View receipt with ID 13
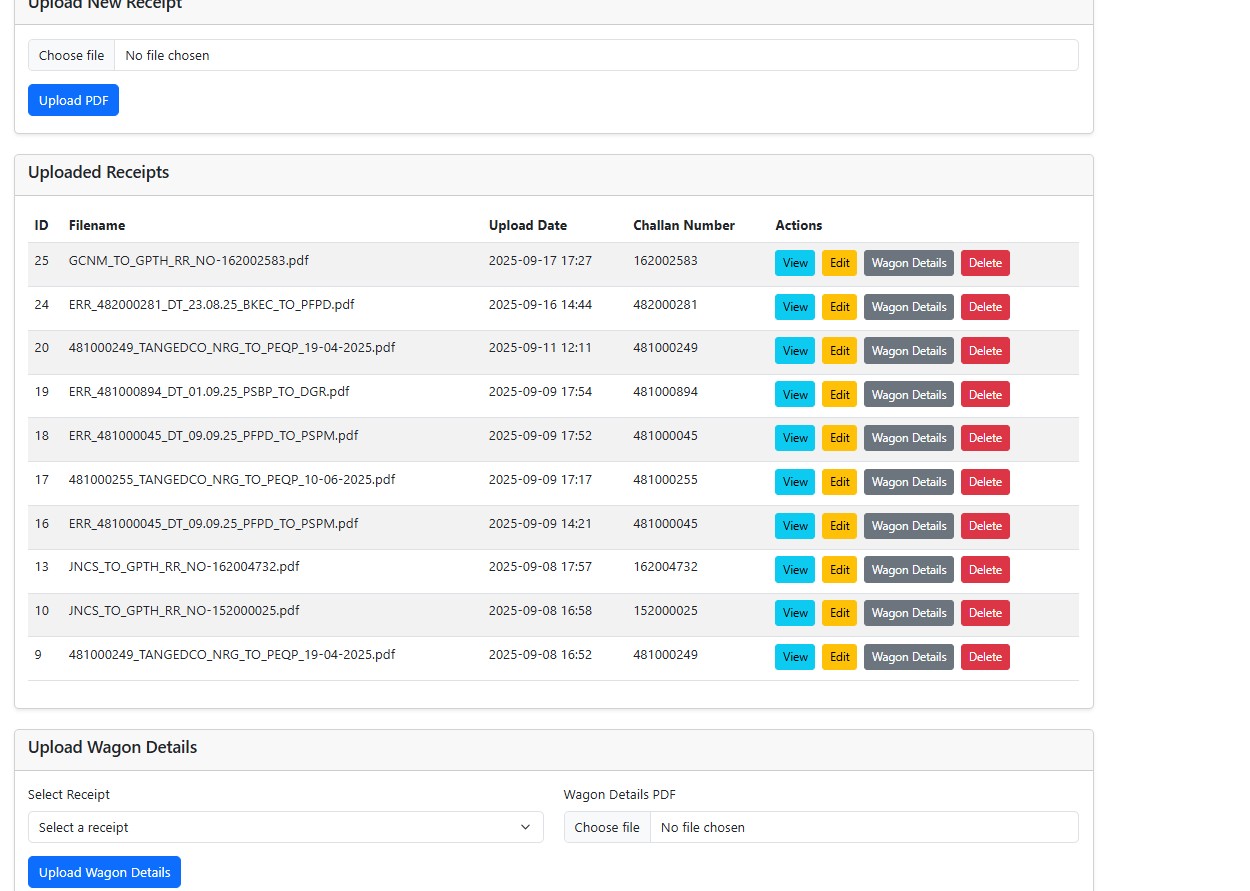Screen dimensions: 1250x891 [x=794, y=570]
